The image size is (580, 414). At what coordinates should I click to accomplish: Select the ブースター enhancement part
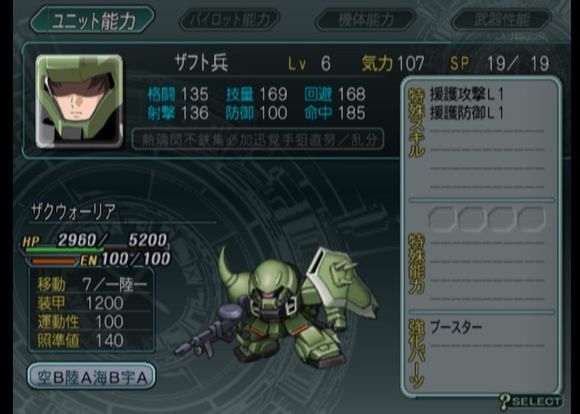point(456,327)
